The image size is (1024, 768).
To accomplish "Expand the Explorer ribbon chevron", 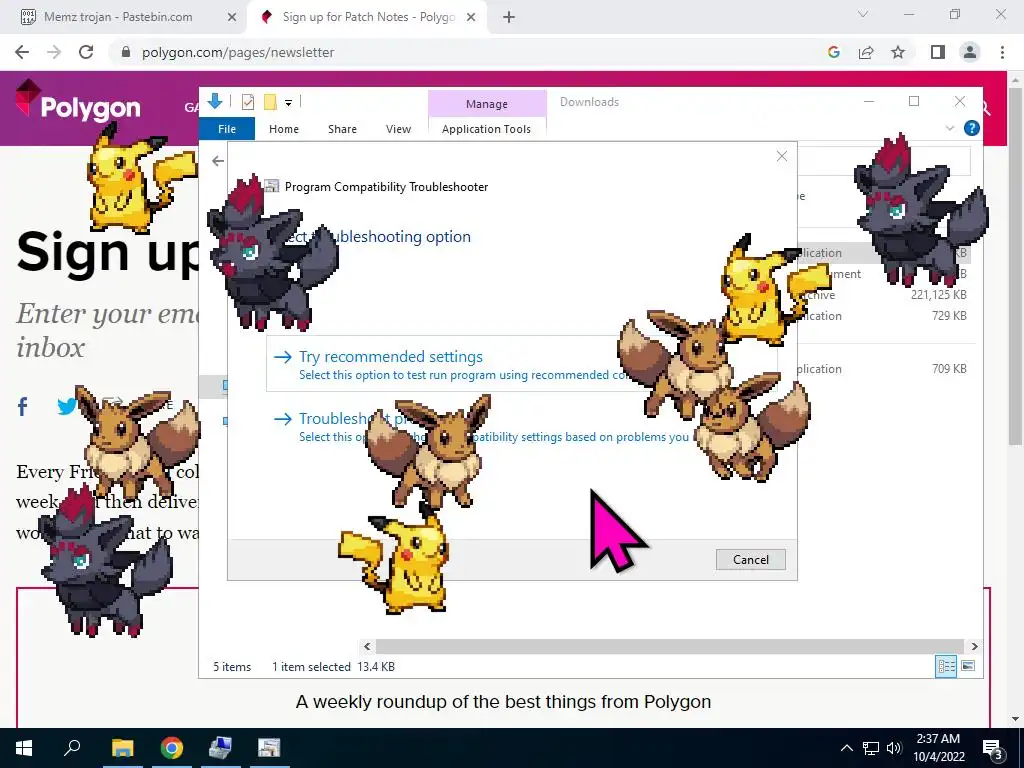I will tap(950, 129).
